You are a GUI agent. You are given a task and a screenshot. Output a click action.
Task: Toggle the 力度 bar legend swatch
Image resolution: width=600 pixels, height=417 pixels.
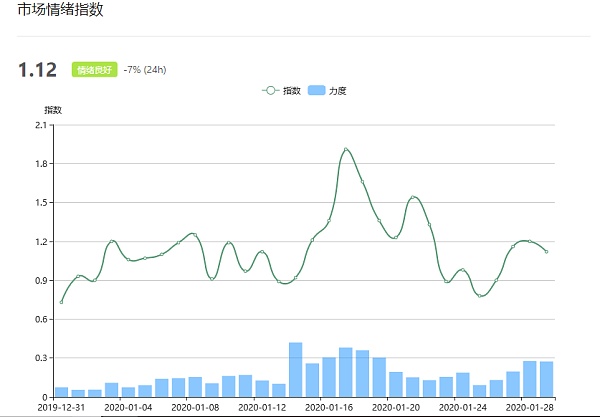pos(316,91)
